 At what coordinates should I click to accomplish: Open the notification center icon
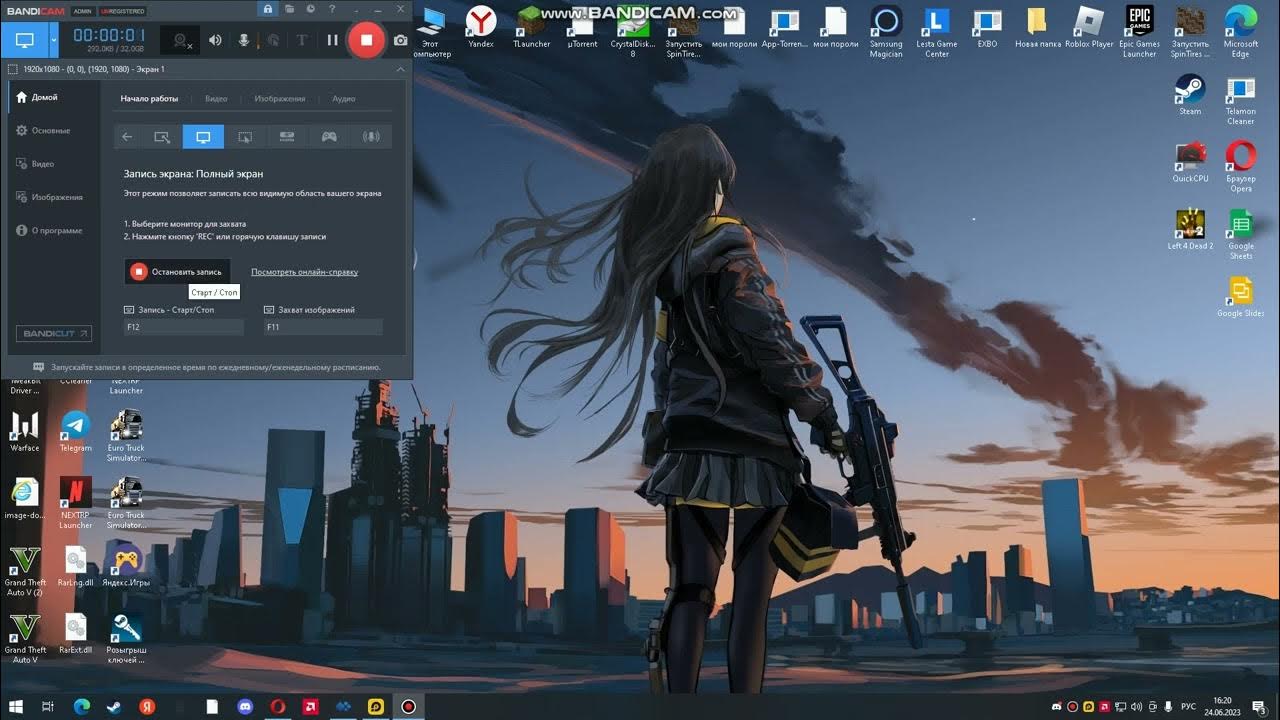(1259, 706)
